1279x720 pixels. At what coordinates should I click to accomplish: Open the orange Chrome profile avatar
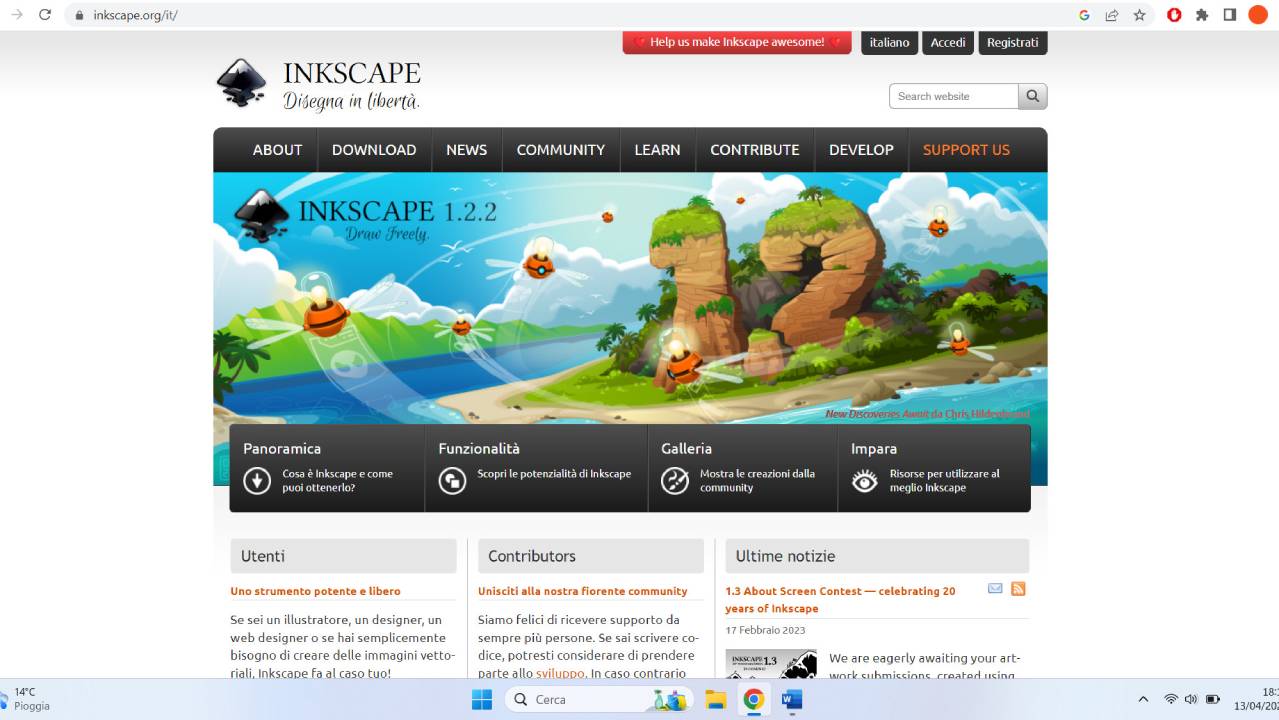click(x=1258, y=15)
